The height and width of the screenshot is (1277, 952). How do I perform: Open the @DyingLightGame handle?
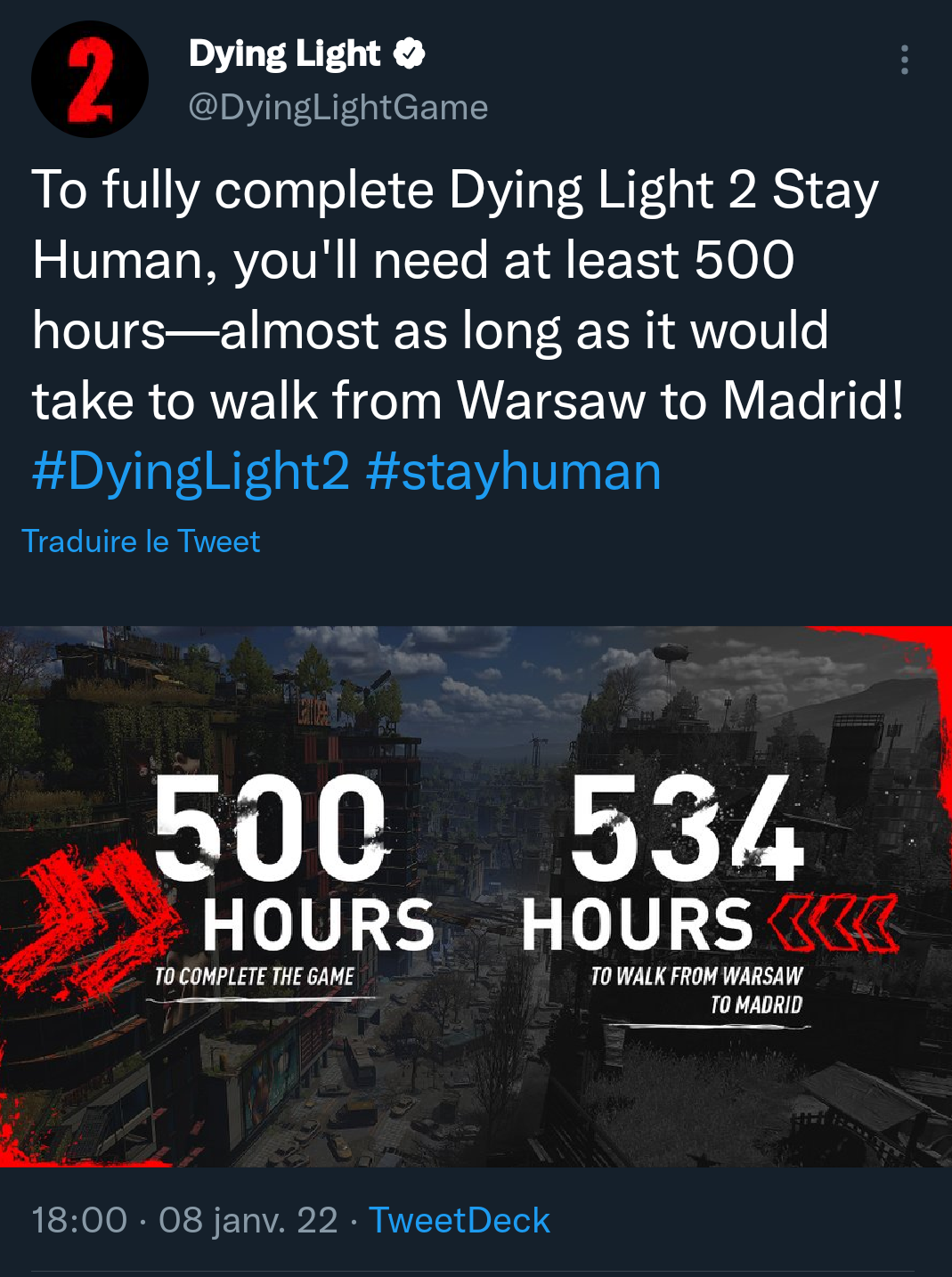[x=338, y=108]
